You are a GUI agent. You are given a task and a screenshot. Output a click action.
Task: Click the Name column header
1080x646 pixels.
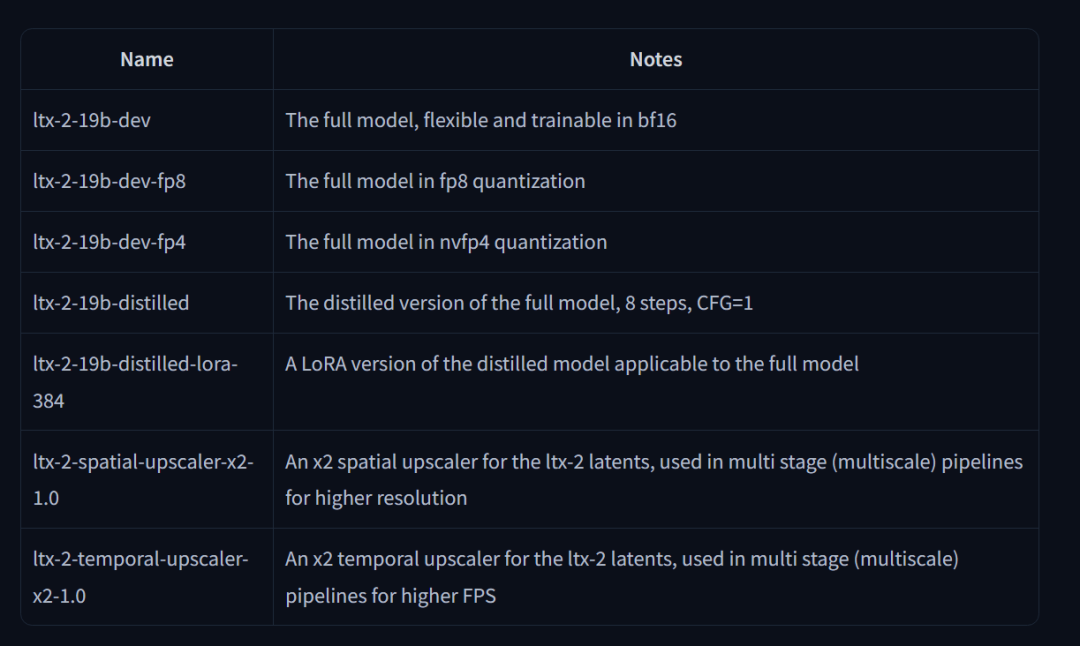pyautogui.click(x=146, y=60)
